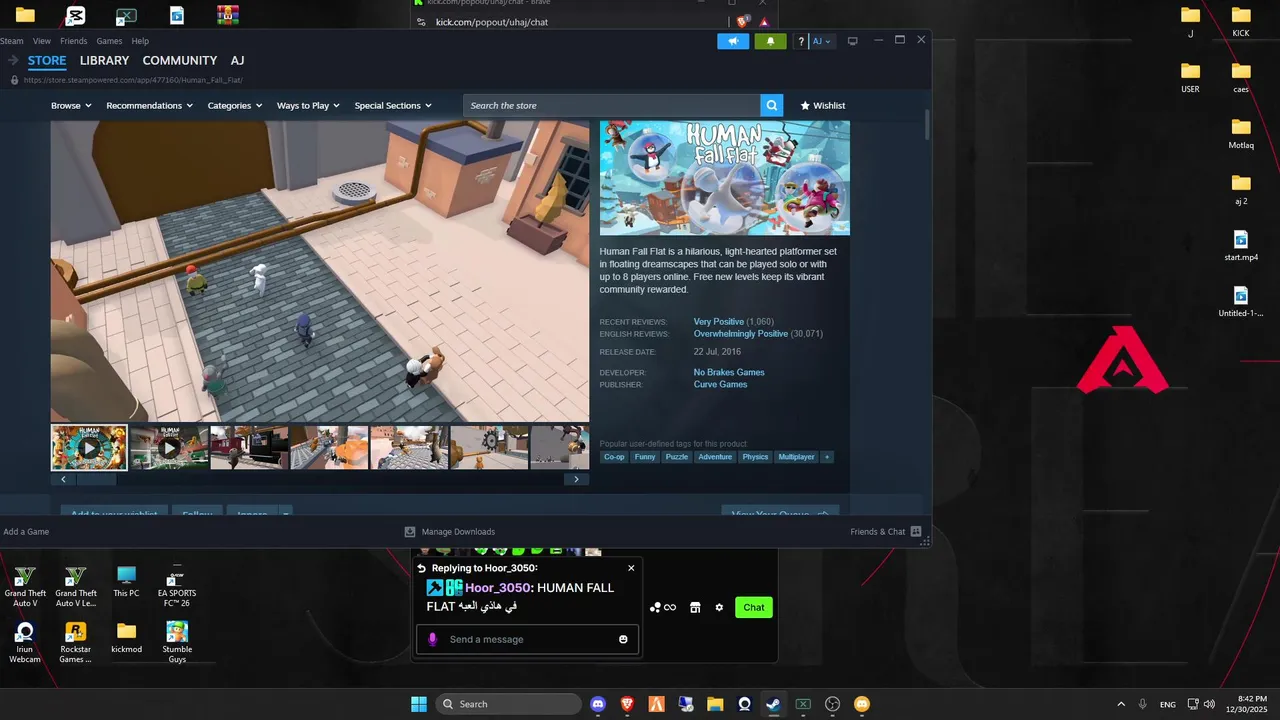Viewport: 1280px width, 720px height.
Task: Expand the Ways to Play dropdown
Action: 308,105
